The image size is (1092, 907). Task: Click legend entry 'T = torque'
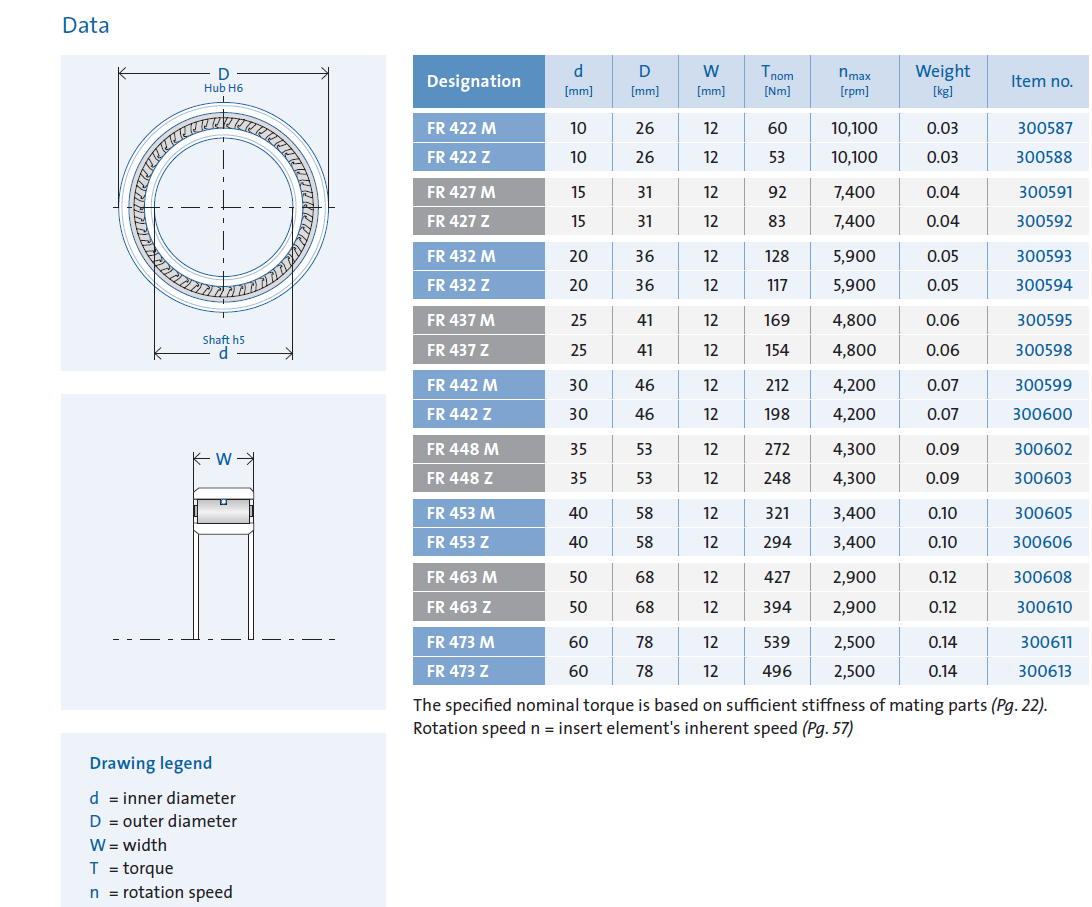point(131,869)
